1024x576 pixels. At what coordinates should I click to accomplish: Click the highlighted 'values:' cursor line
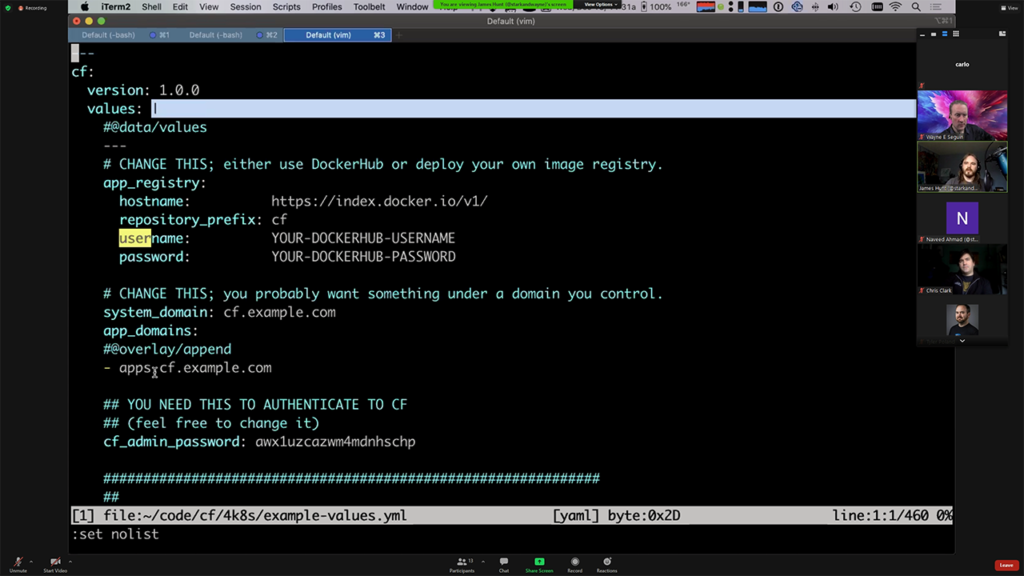point(501,108)
